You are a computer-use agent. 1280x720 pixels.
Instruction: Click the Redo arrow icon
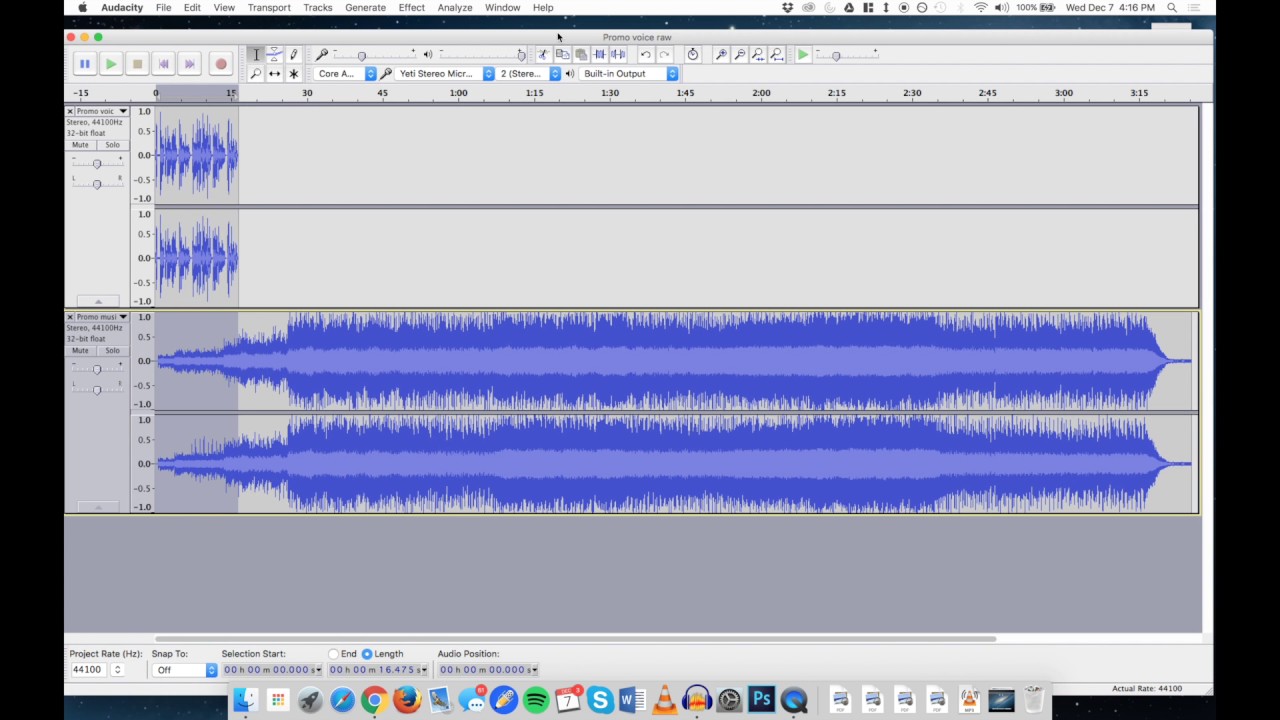(x=664, y=54)
